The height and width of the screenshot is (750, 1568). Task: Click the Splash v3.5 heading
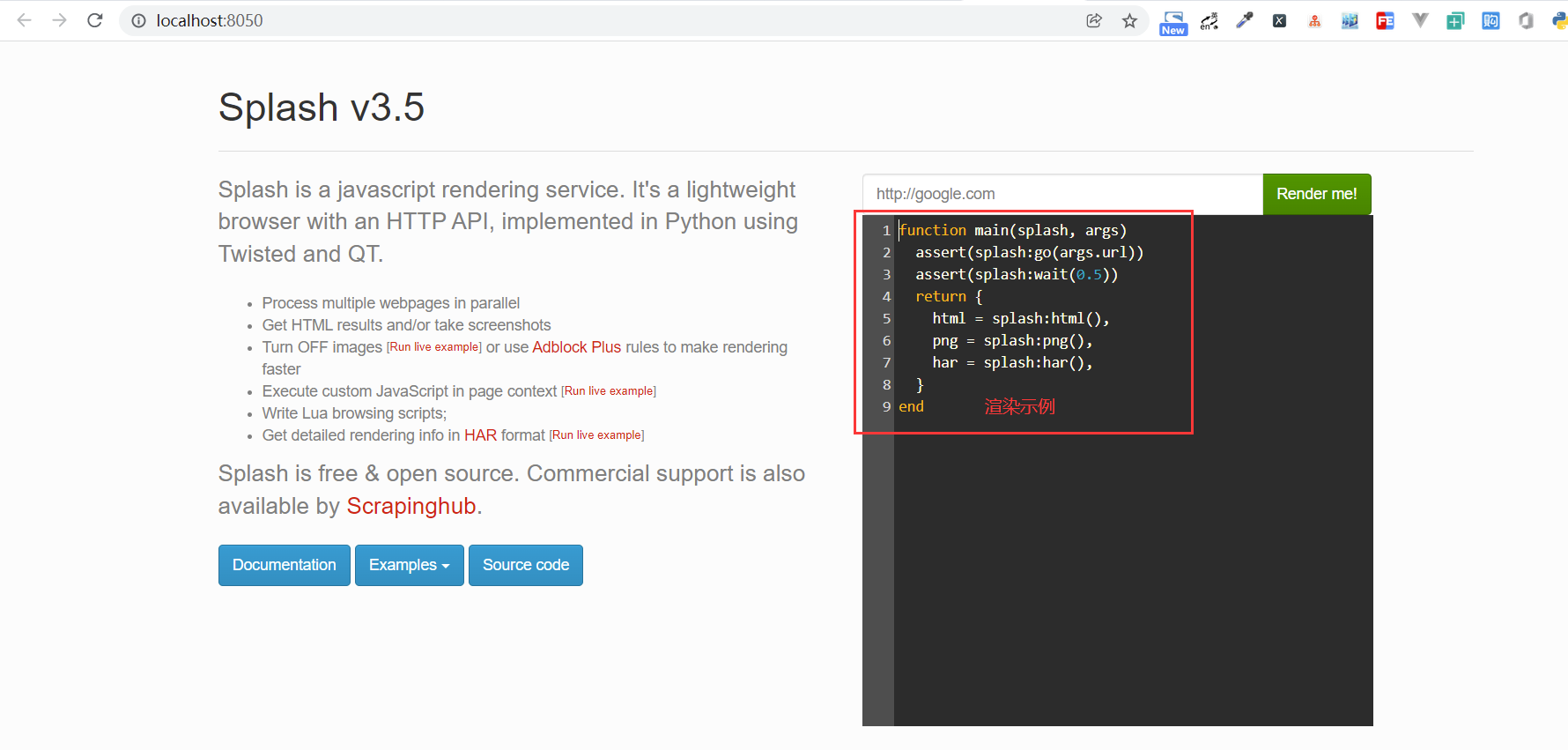[x=322, y=108]
